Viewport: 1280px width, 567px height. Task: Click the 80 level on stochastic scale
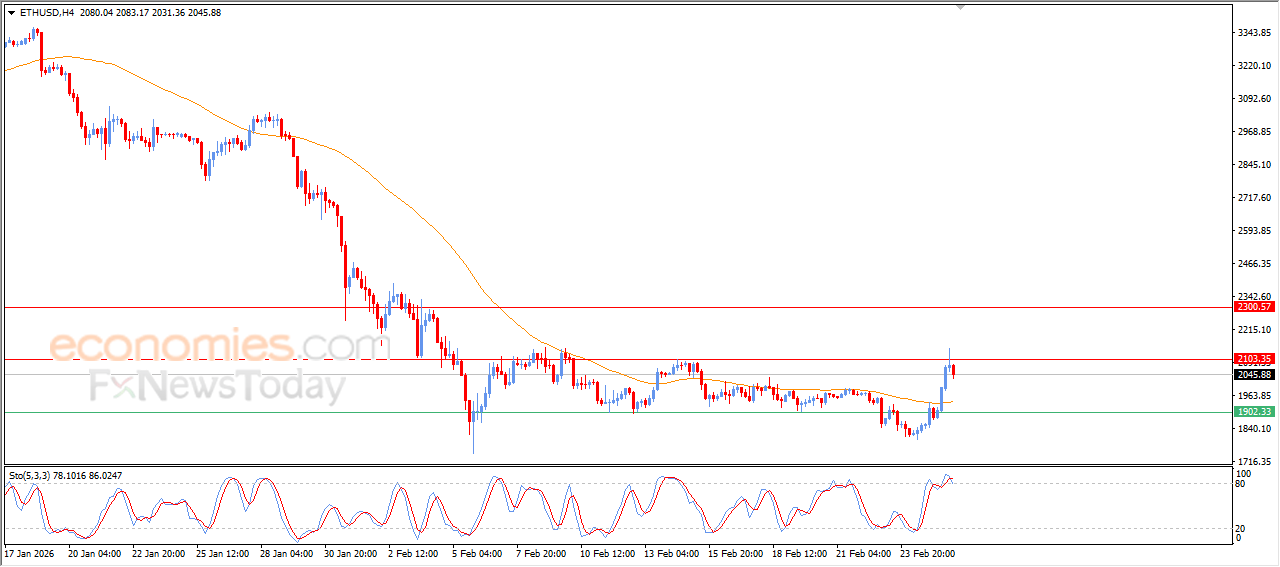[1240, 484]
